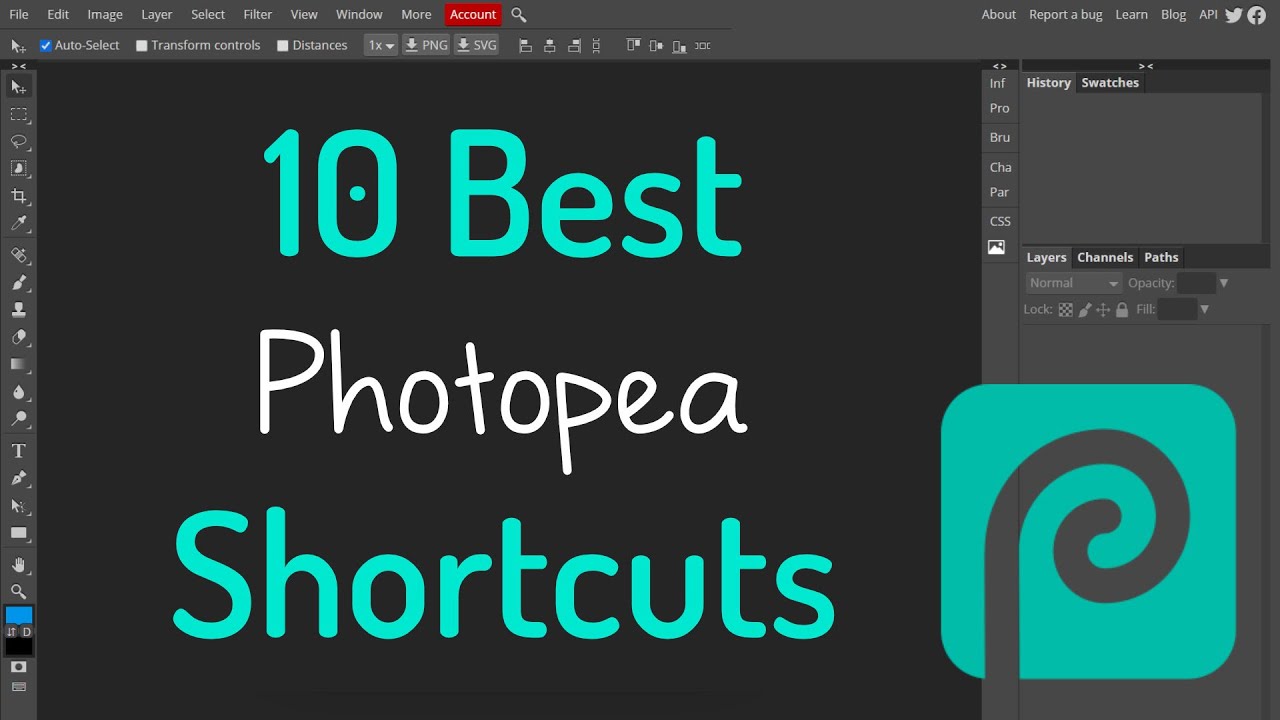Select the Rectangle Select tool
This screenshot has height=720, width=1280.
(18, 115)
